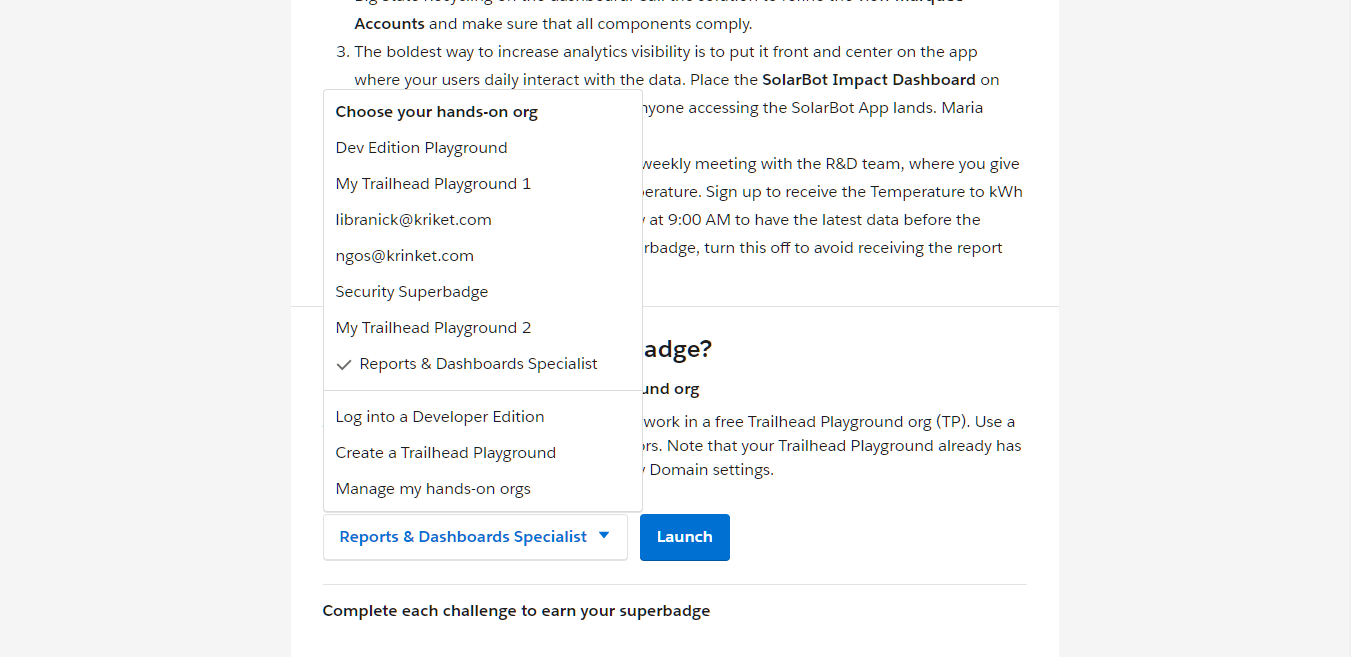Open Manage my hands-on orgs

click(x=433, y=489)
